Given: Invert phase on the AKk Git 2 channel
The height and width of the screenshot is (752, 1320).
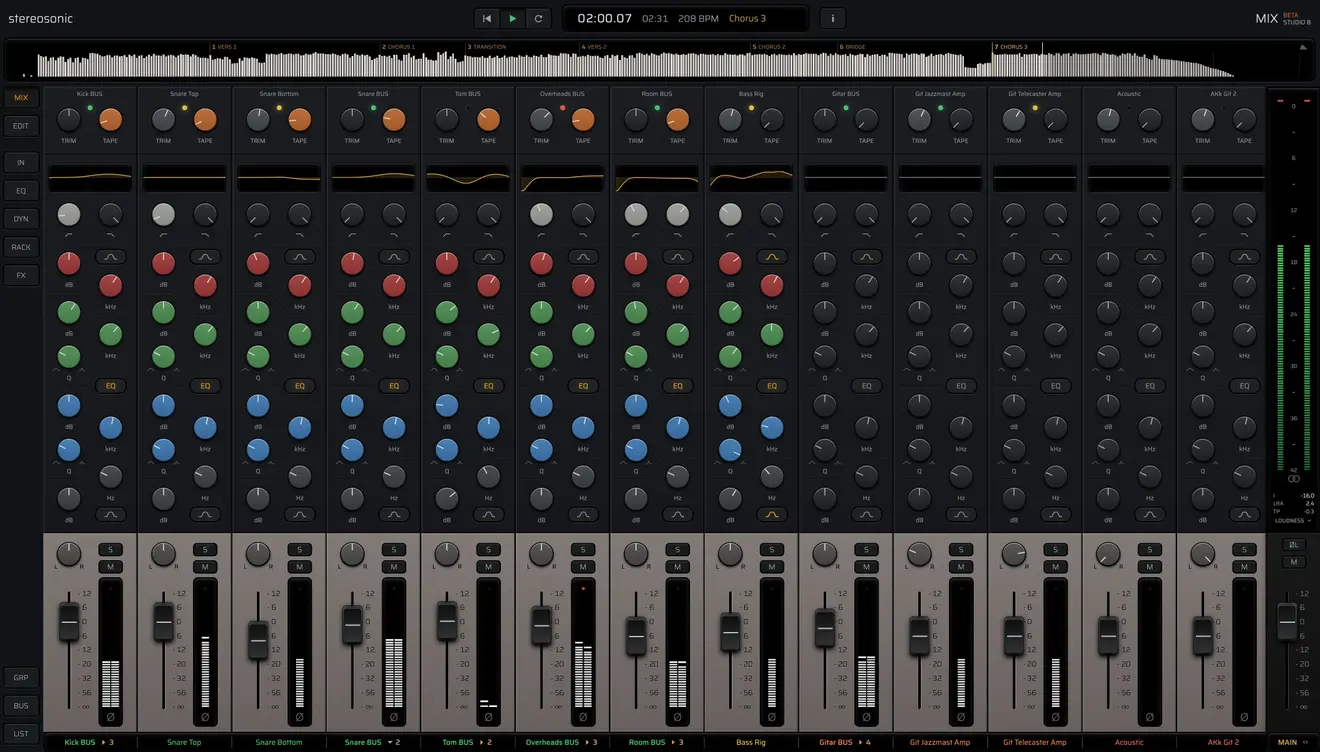Looking at the screenshot, I should point(1245,716).
